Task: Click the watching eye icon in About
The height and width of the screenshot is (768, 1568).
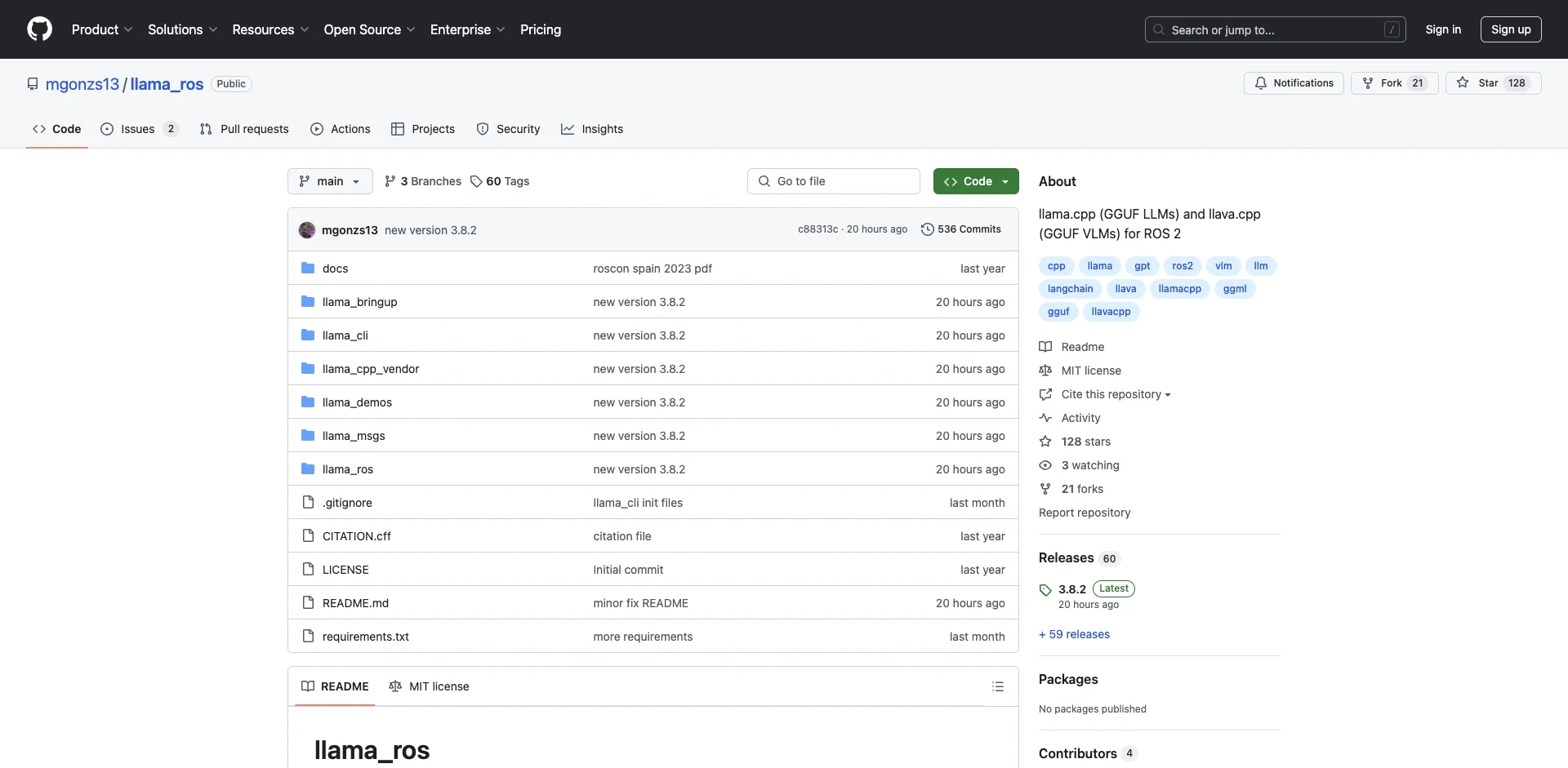Action: click(1045, 465)
